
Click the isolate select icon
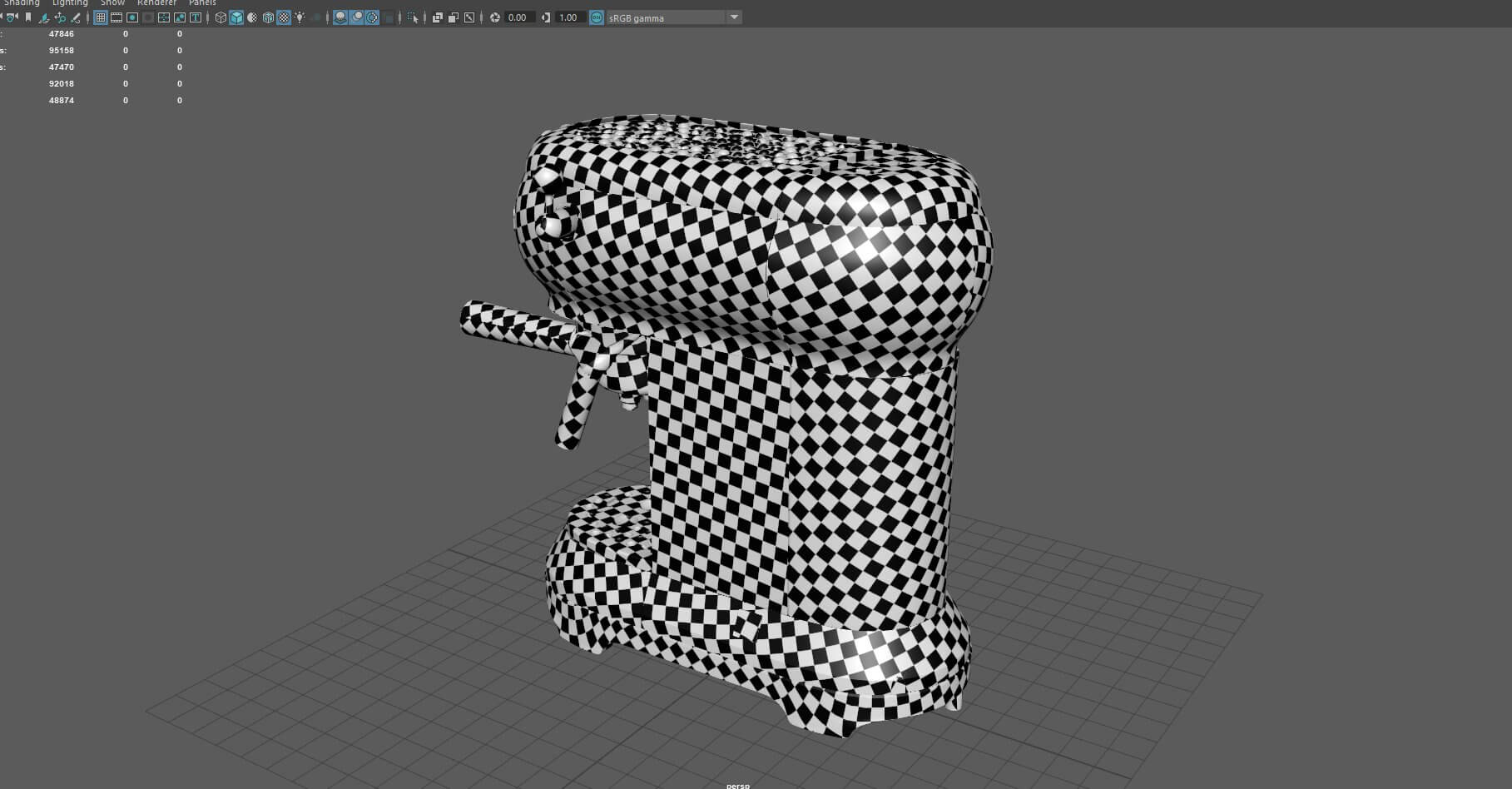pos(412,17)
